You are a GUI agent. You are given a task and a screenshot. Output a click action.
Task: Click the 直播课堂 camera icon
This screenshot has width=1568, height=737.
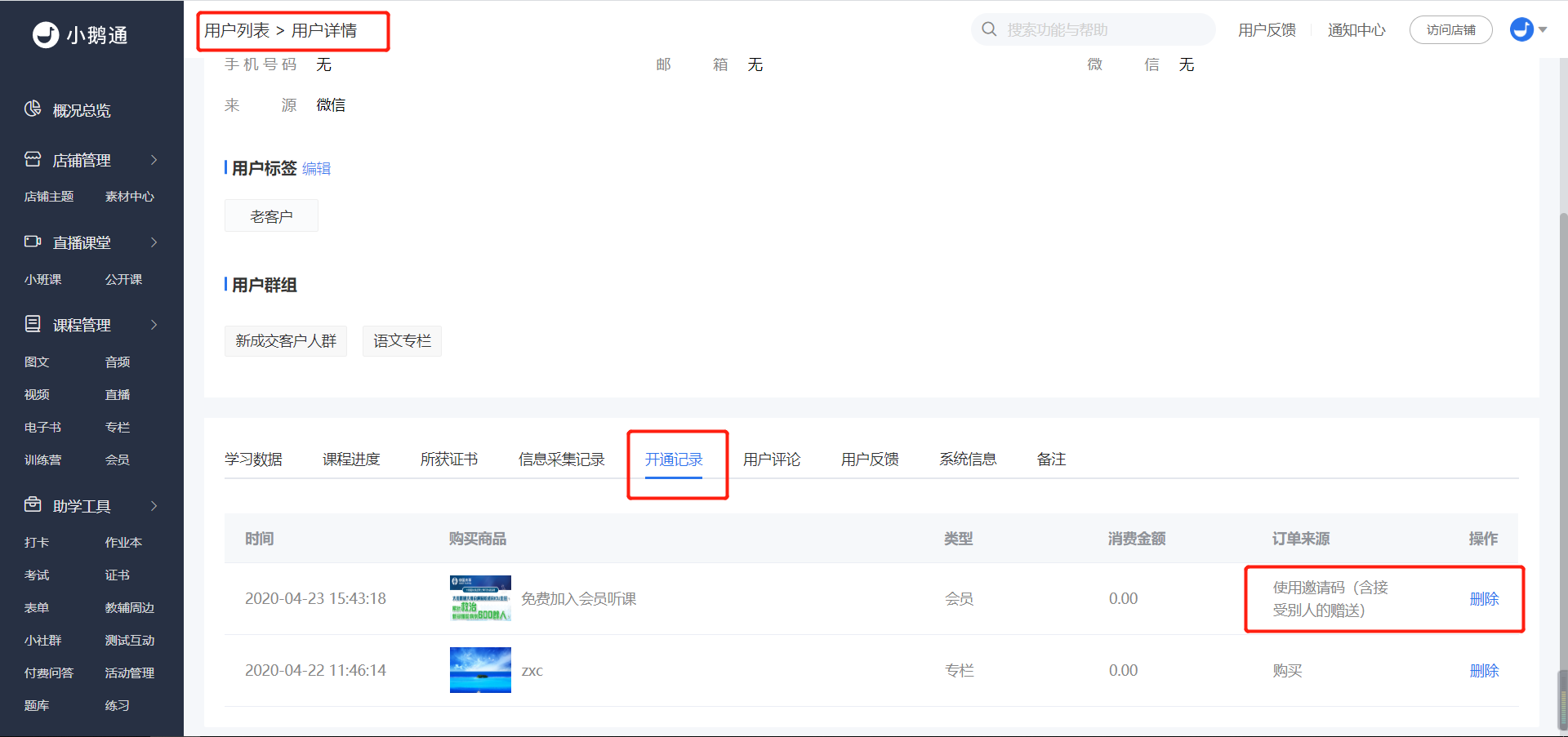click(x=33, y=242)
